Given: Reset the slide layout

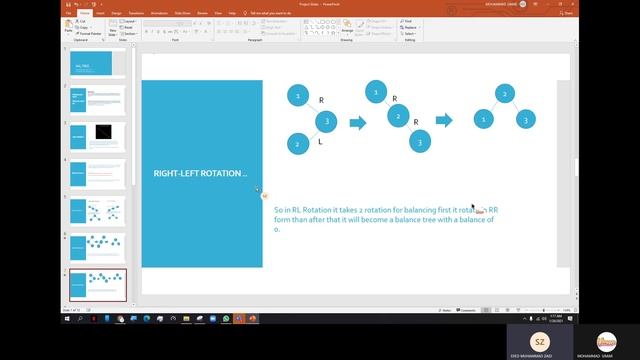Looking at the screenshot, I should (x=126, y=27).
